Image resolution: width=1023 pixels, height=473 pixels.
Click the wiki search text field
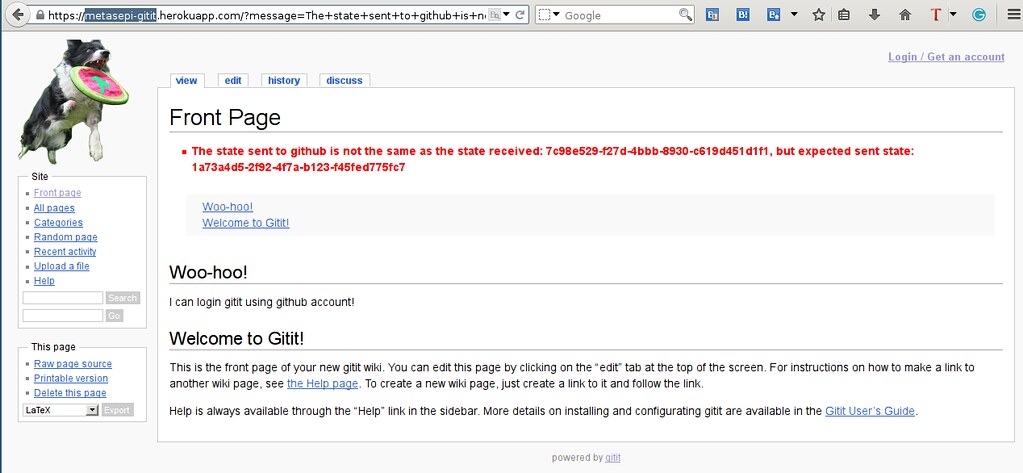coord(63,298)
